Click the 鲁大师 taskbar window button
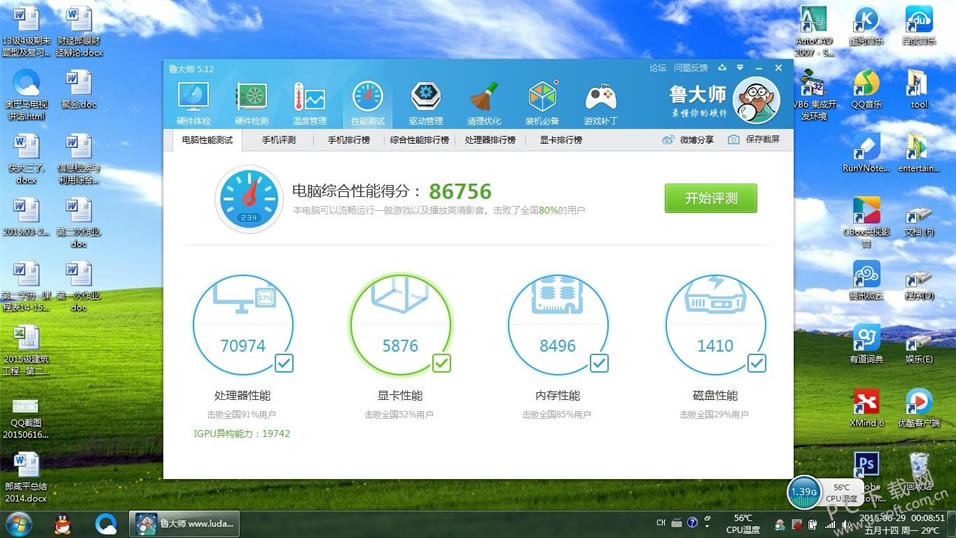The height and width of the screenshot is (538, 956). pyautogui.click(x=185, y=524)
